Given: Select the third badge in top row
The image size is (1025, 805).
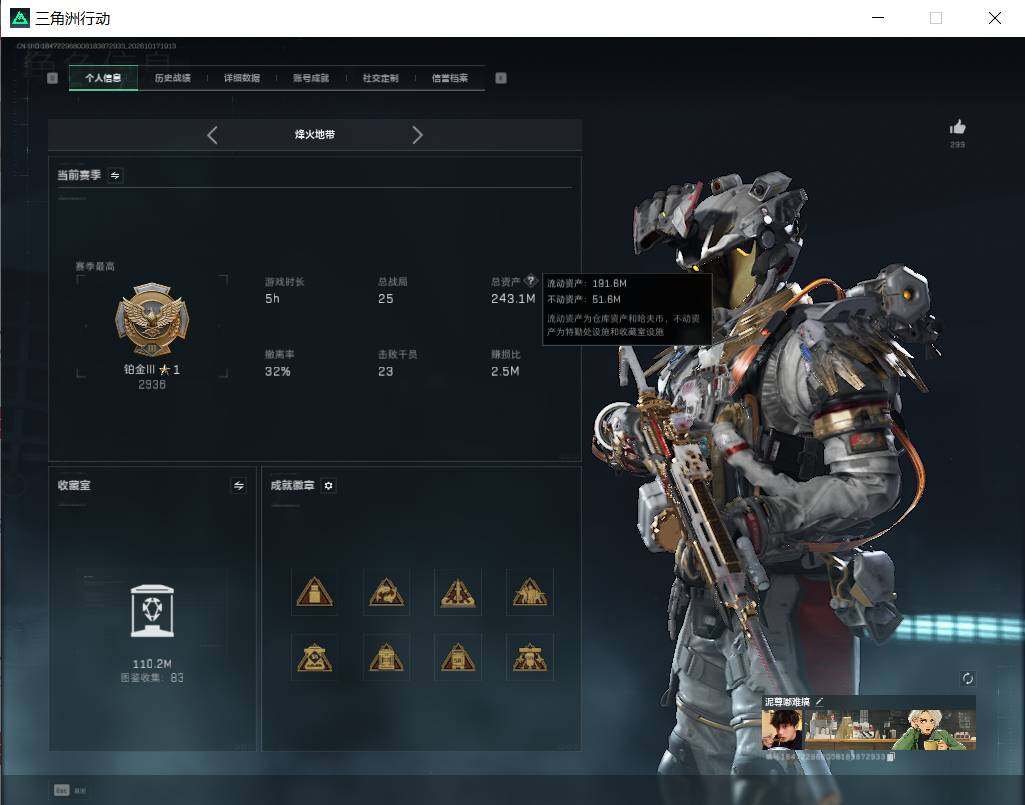Looking at the screenshot, I should click(x=458, y=592).
